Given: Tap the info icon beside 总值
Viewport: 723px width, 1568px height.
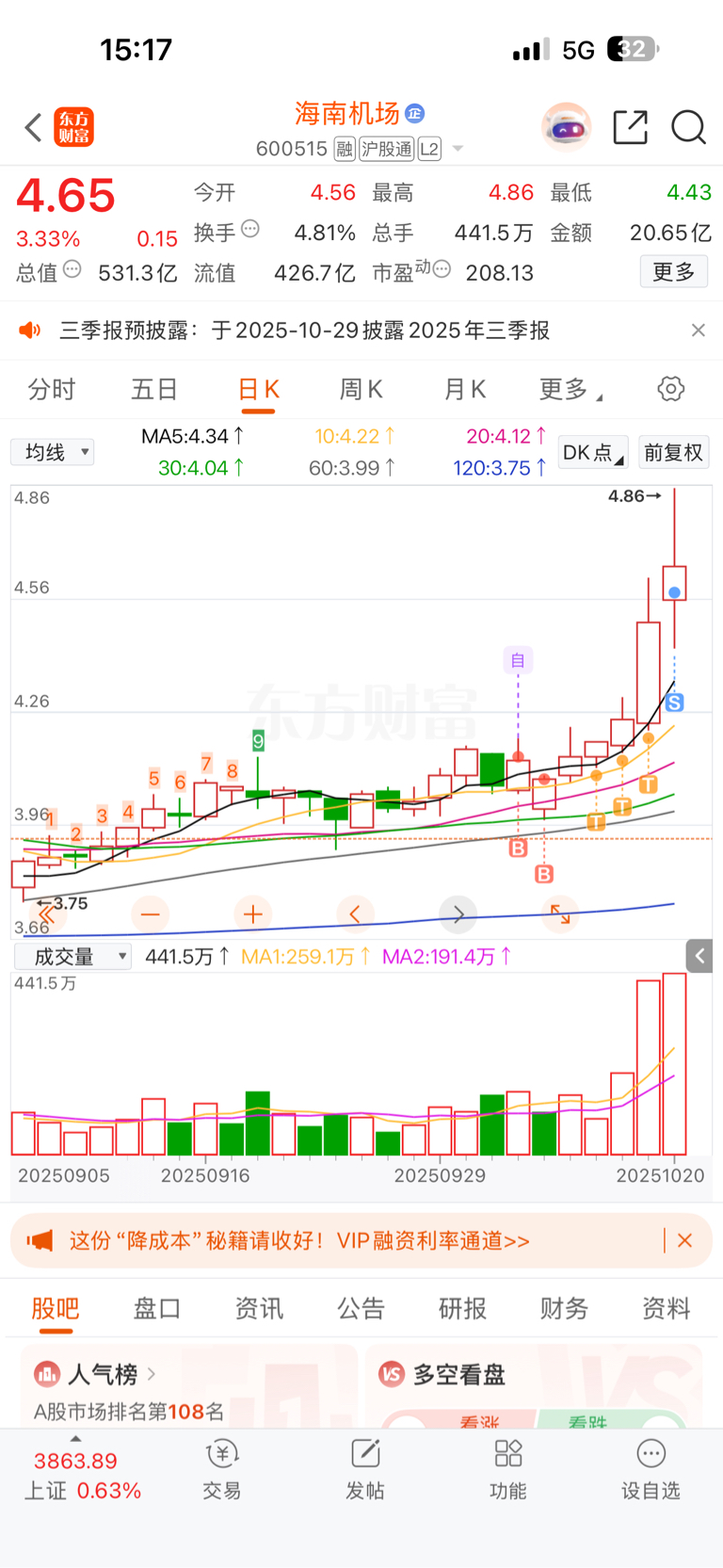Looking at the screenshot, I should pos(72,270).
